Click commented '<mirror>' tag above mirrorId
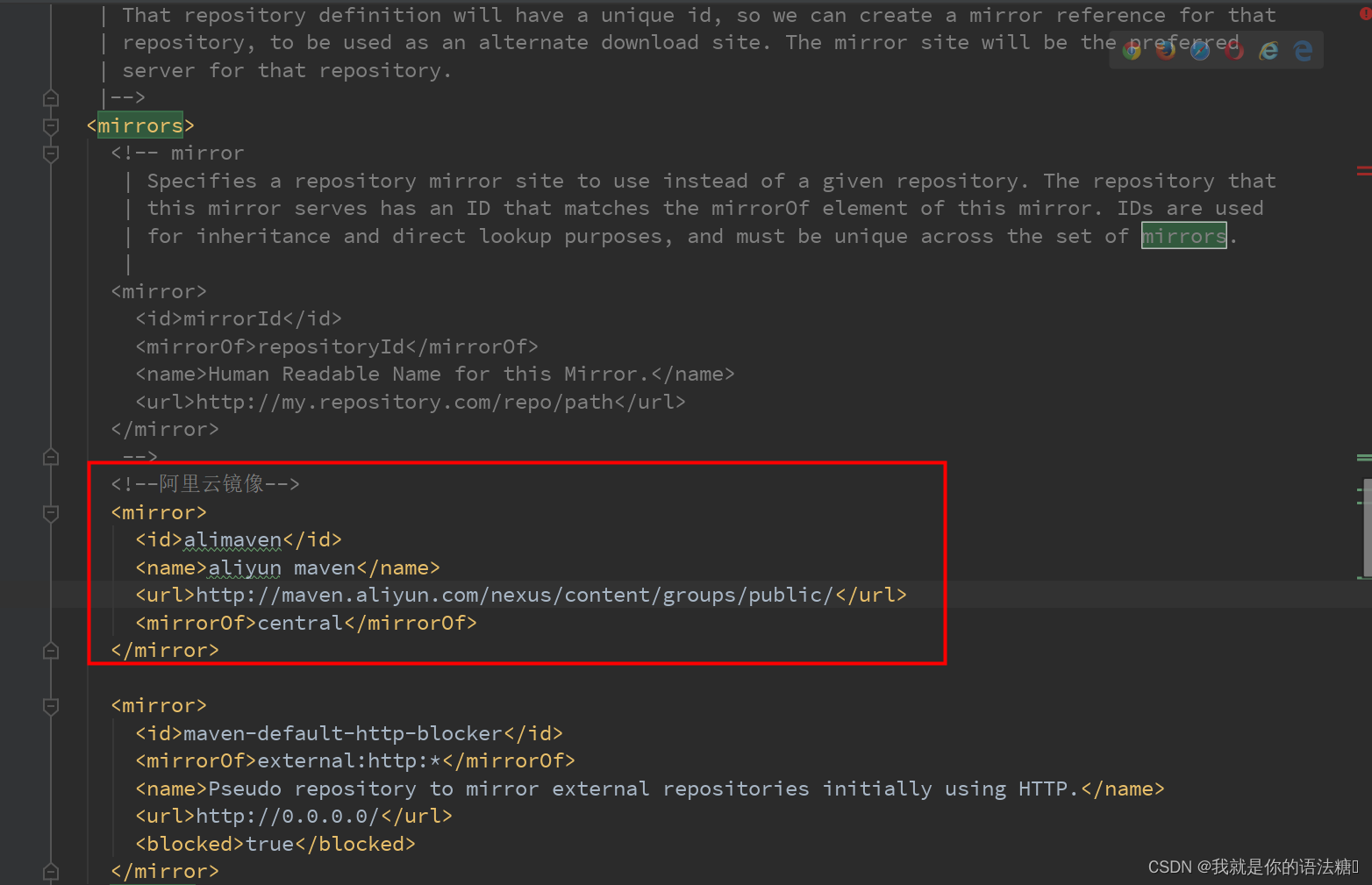Screen dimensions: 1372x885 coord(159,291)
